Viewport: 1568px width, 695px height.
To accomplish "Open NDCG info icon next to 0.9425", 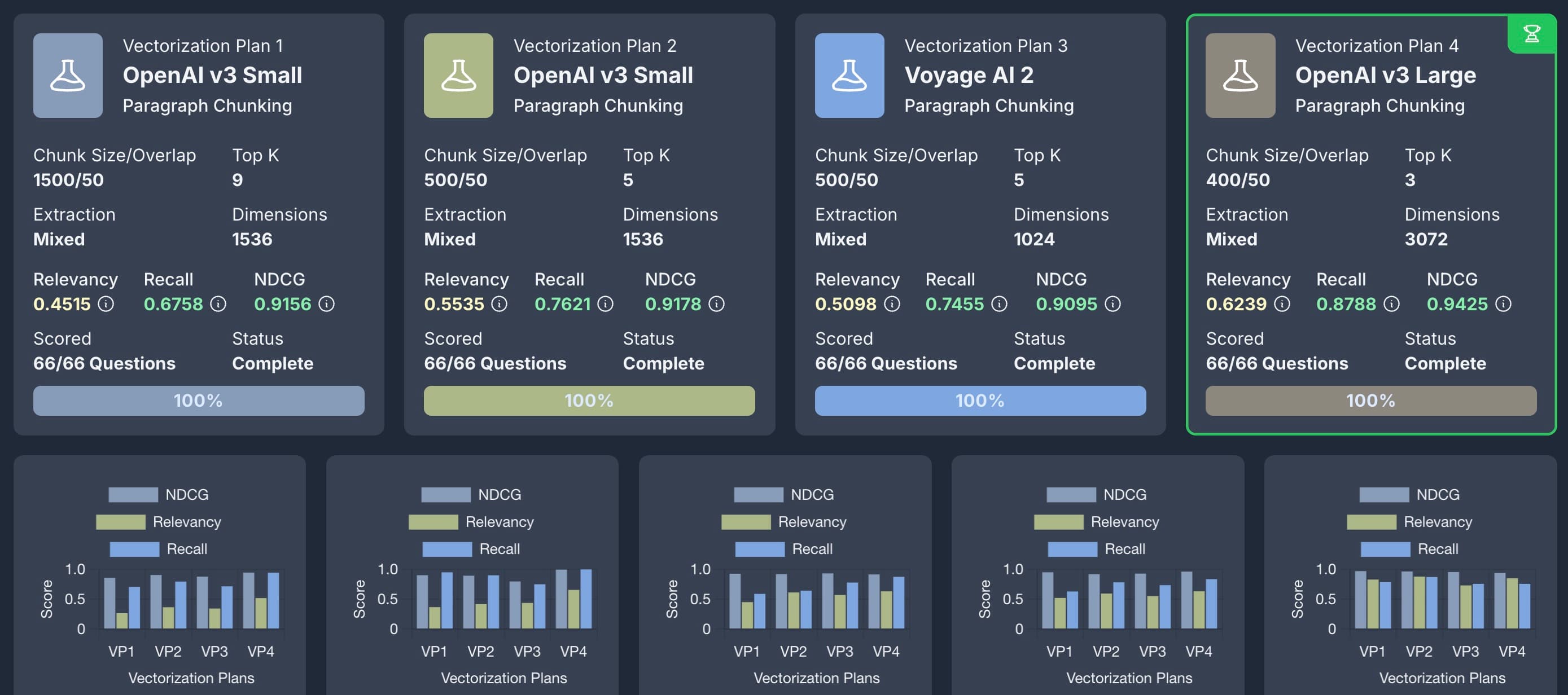I will tap(1504, 303).
